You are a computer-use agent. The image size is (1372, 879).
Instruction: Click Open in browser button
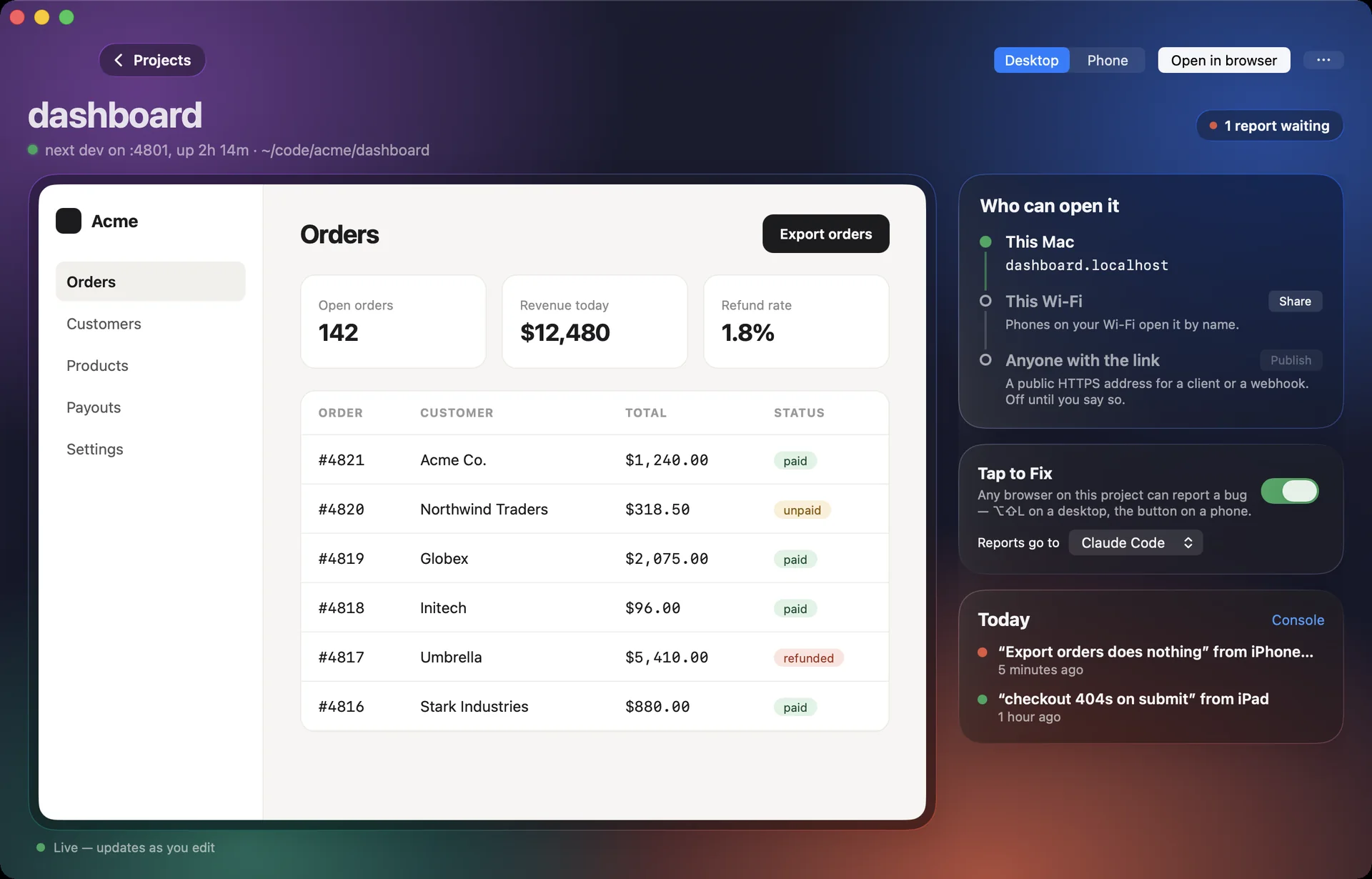tap(1223, 60)
